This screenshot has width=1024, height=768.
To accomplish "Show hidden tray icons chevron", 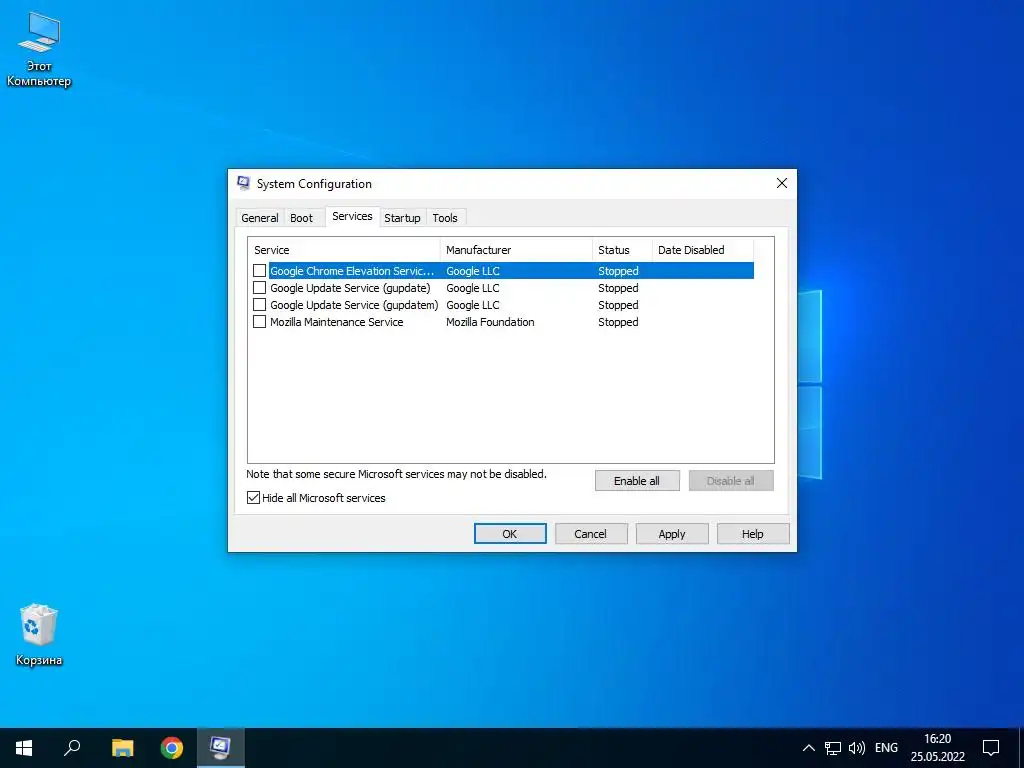I will click(x=808, y=748).
